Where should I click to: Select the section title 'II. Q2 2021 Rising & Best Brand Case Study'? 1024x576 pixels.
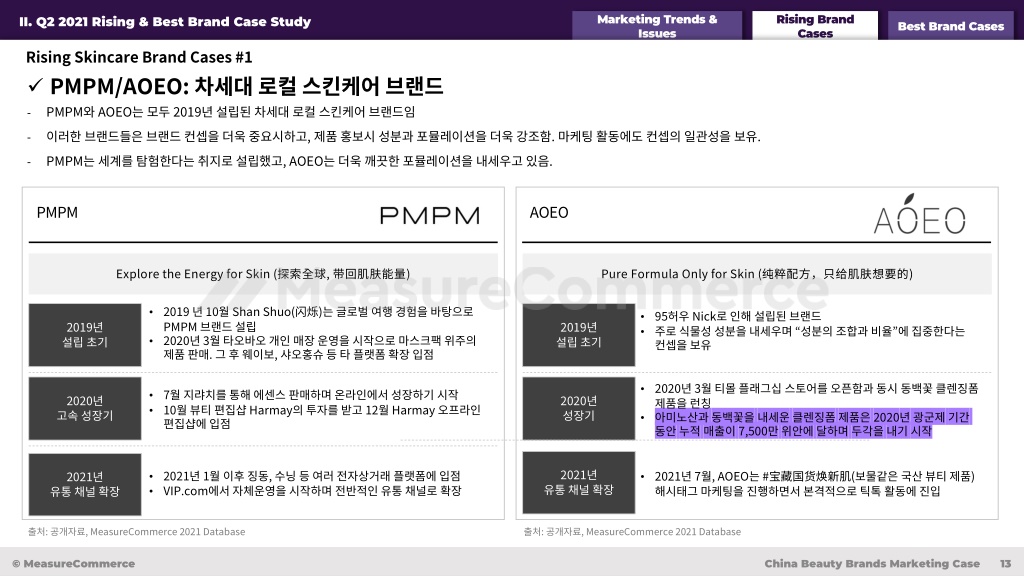point(165,22)
